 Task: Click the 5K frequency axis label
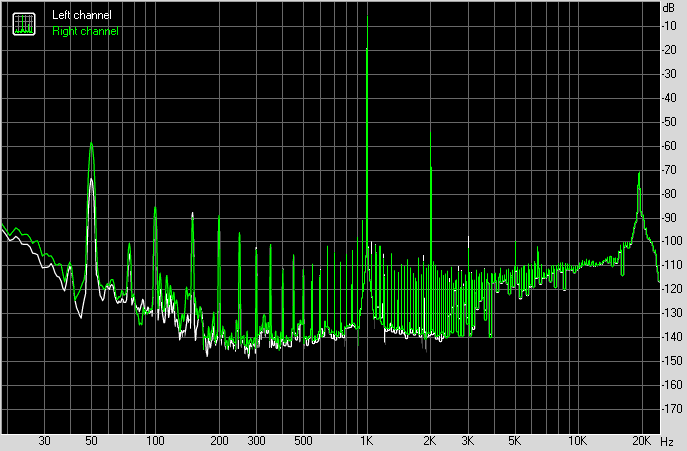point(514,441)
